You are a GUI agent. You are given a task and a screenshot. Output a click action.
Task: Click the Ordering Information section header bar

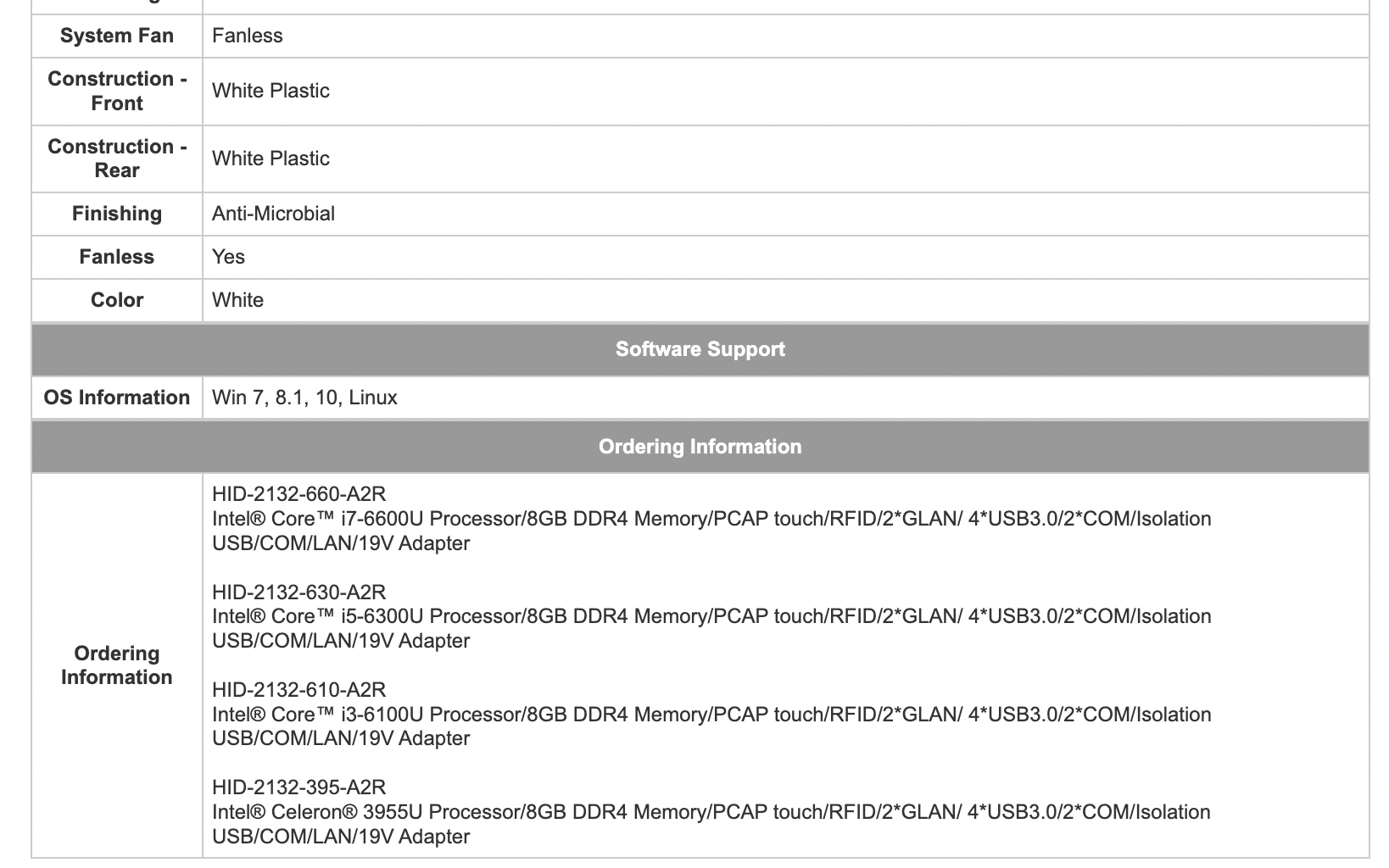tap(700, 447)
